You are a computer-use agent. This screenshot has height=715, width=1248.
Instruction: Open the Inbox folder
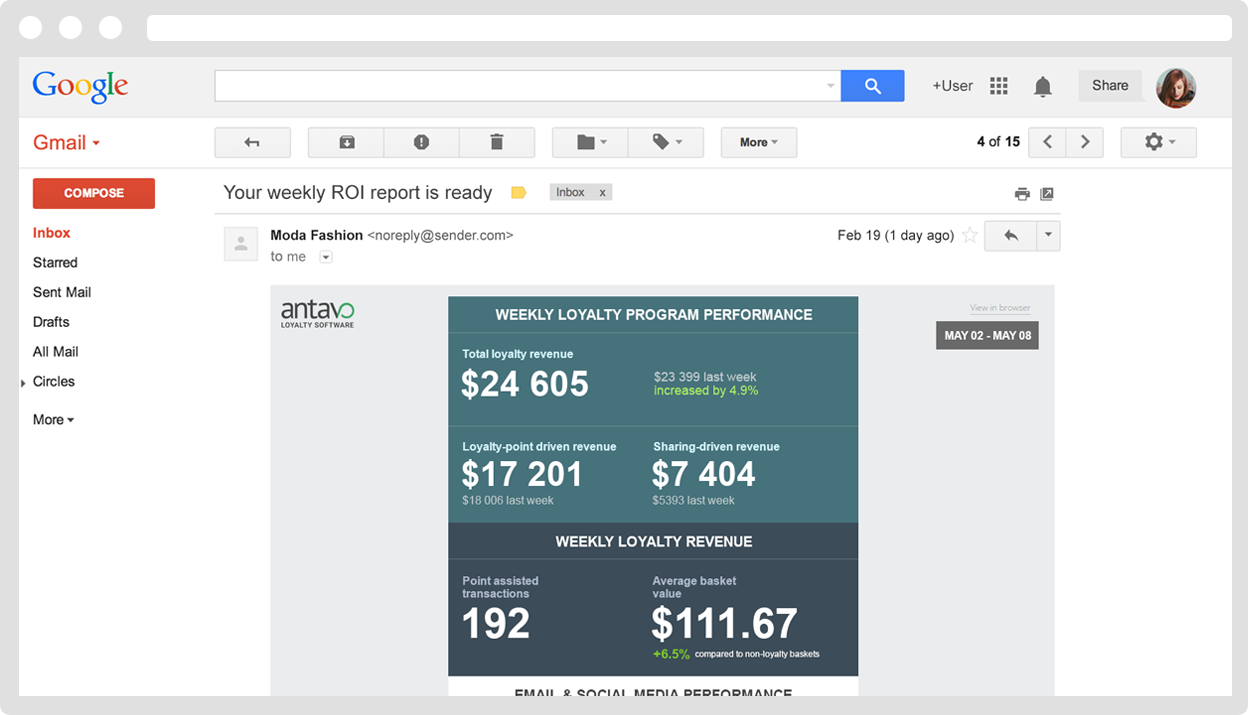(x=52, y=233)
